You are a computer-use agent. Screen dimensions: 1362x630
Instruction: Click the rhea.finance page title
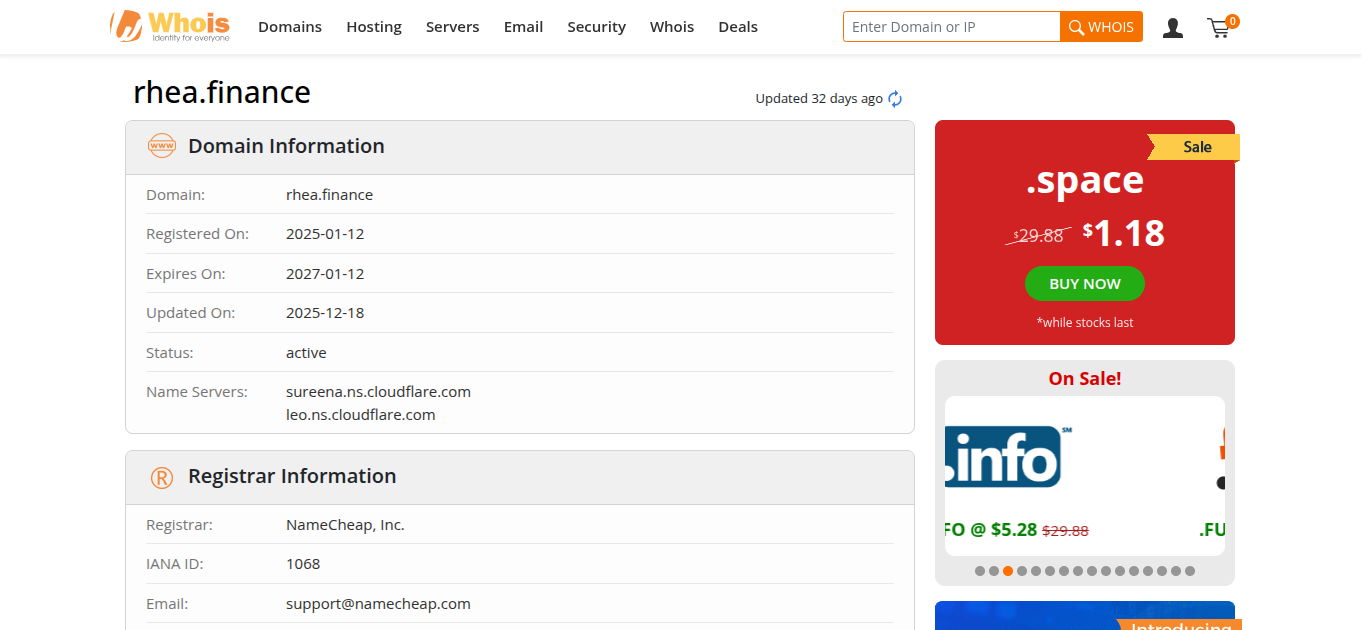tap(222, 92)
